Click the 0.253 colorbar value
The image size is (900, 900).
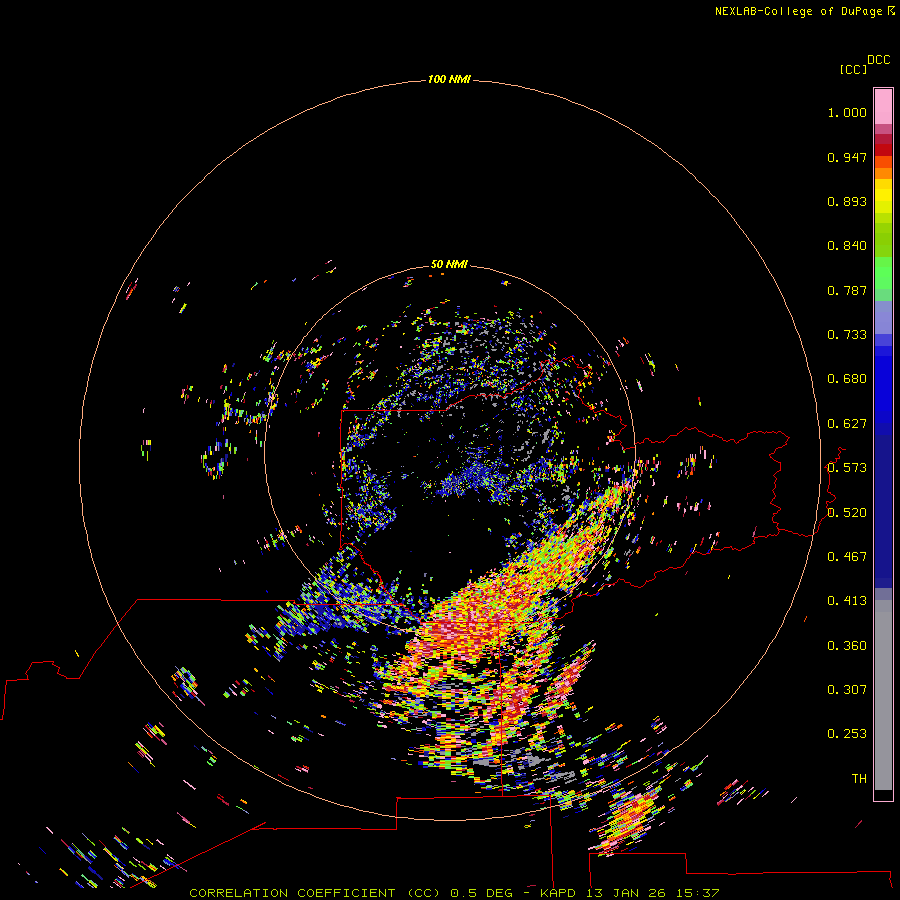point(847,734)
